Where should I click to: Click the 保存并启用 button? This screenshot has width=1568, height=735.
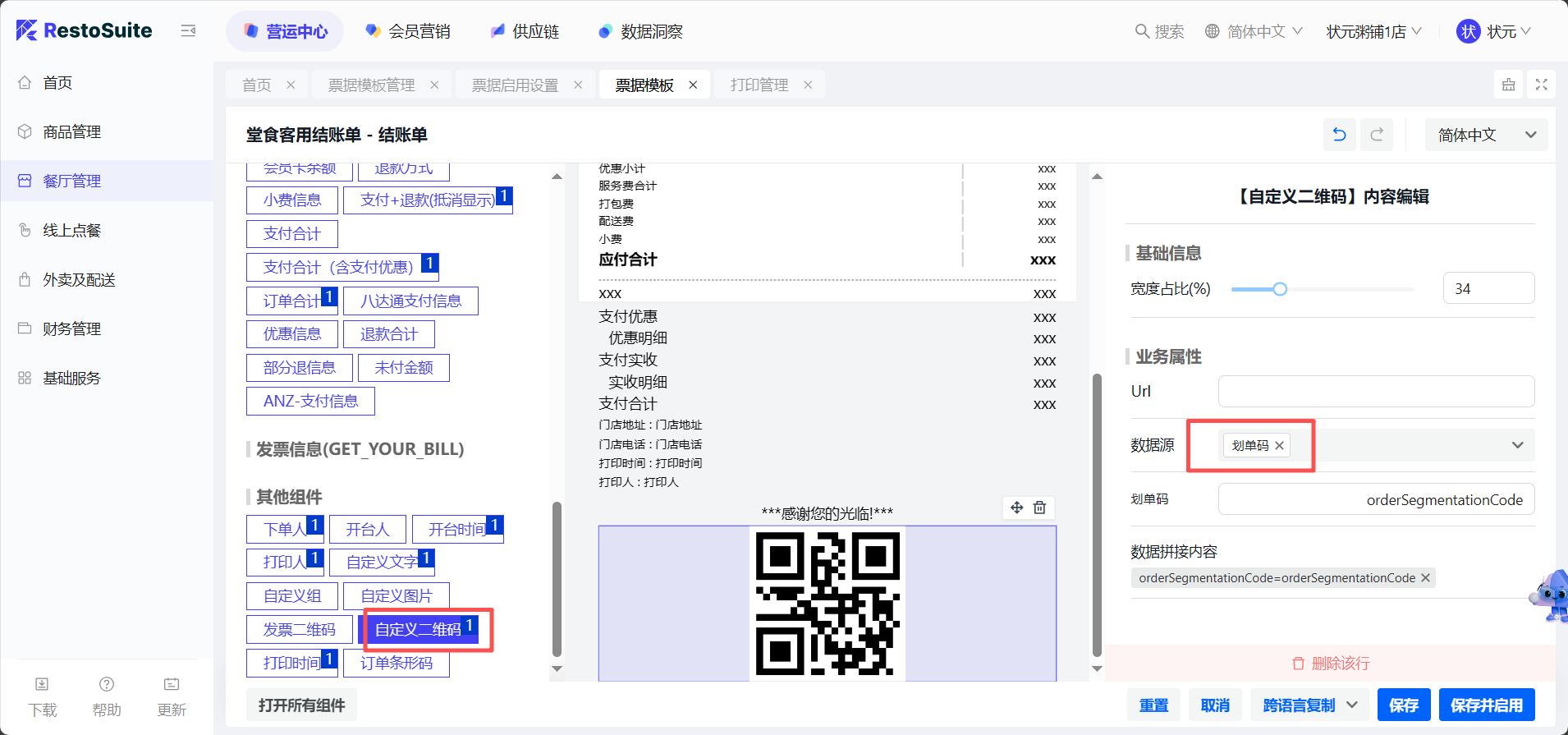point(1486,705)
